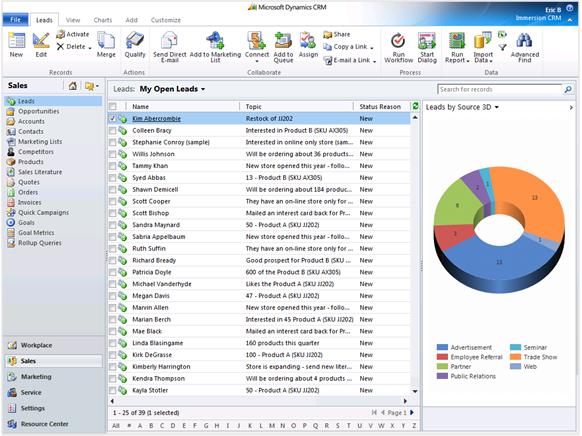Expand the Delete dropdown arrow
This screenshot has height=436, width=582.
point(90,48)
